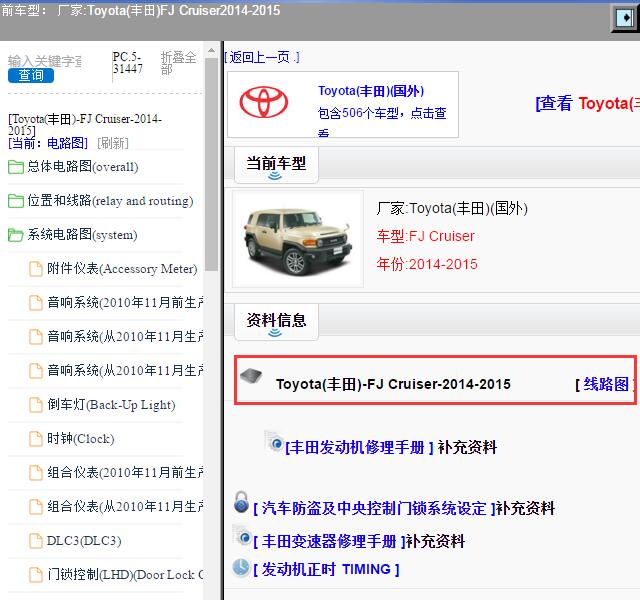Open the 总体电路图(overall) folder icon
This screenshot has width=640, height=600.
pyautogui.click(x=16, y=167)
